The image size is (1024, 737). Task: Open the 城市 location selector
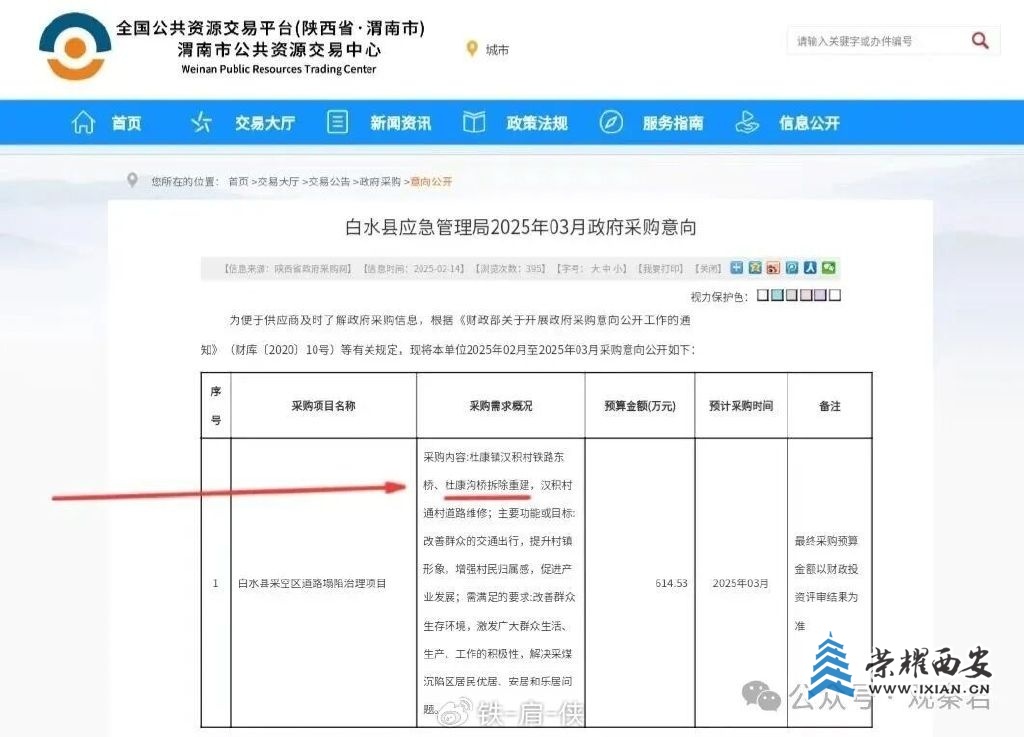pyautogui.click(x=488, y=50)
